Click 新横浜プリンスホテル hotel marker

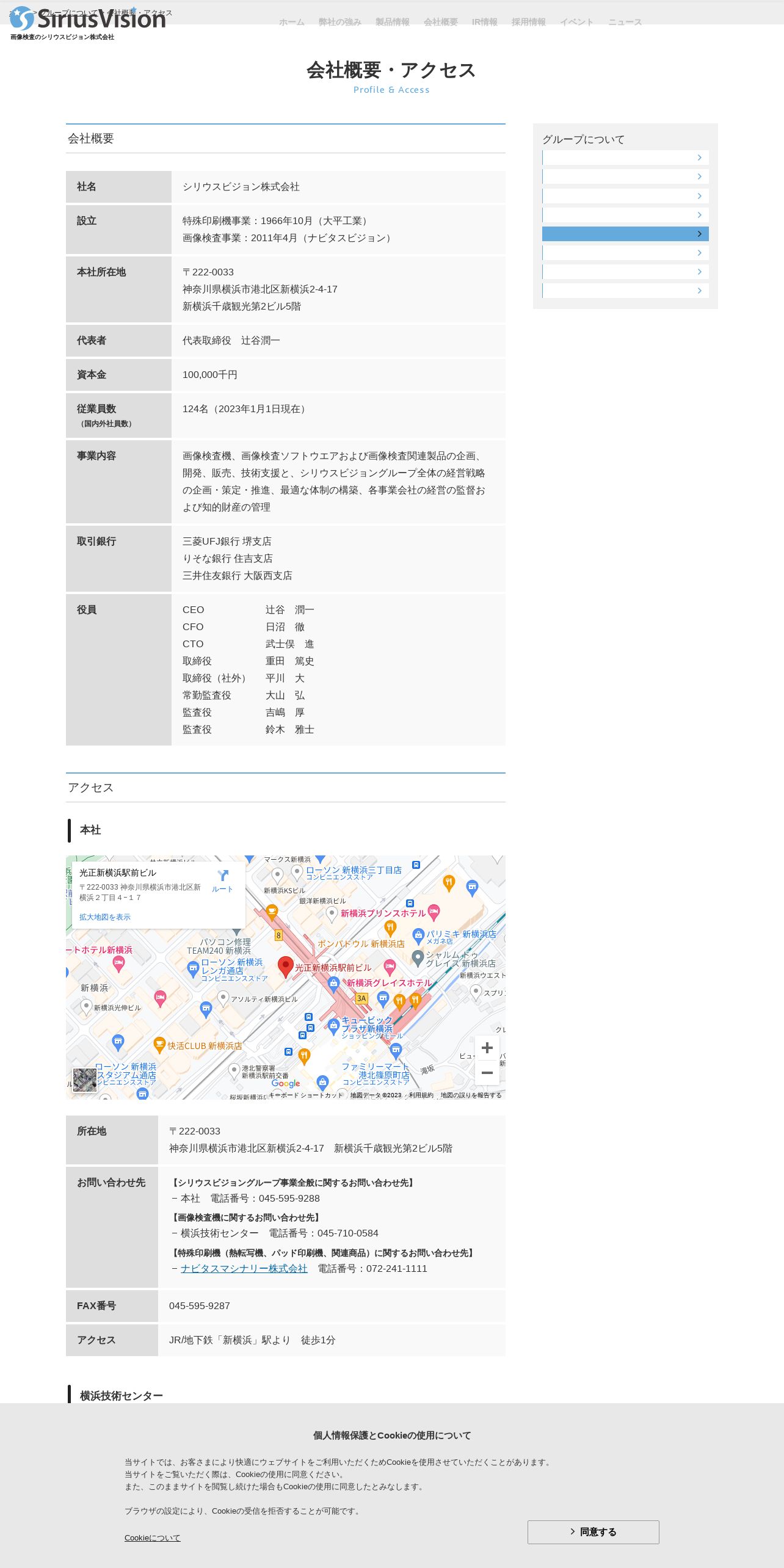pos(434,912)
